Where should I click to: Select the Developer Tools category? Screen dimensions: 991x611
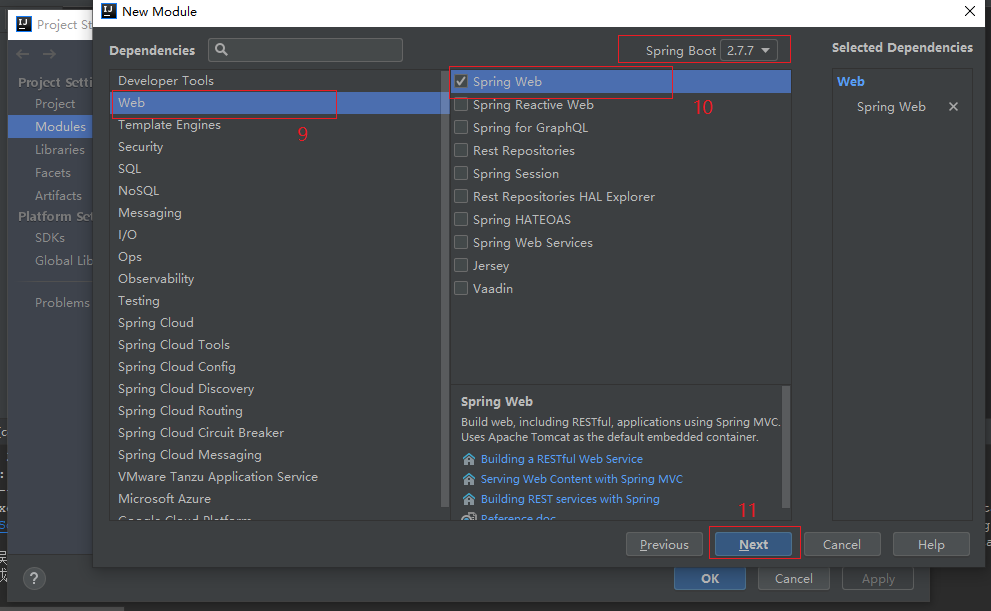pos(165,81)
